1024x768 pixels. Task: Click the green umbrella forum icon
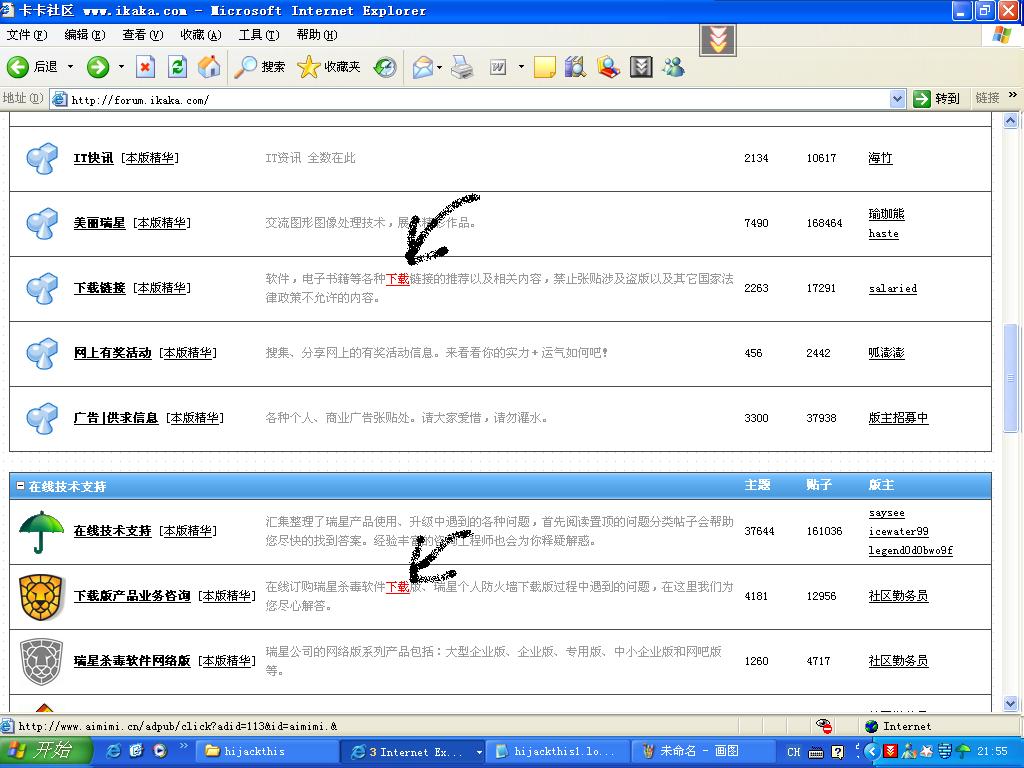pyautogui.click(x=41, y=532)
